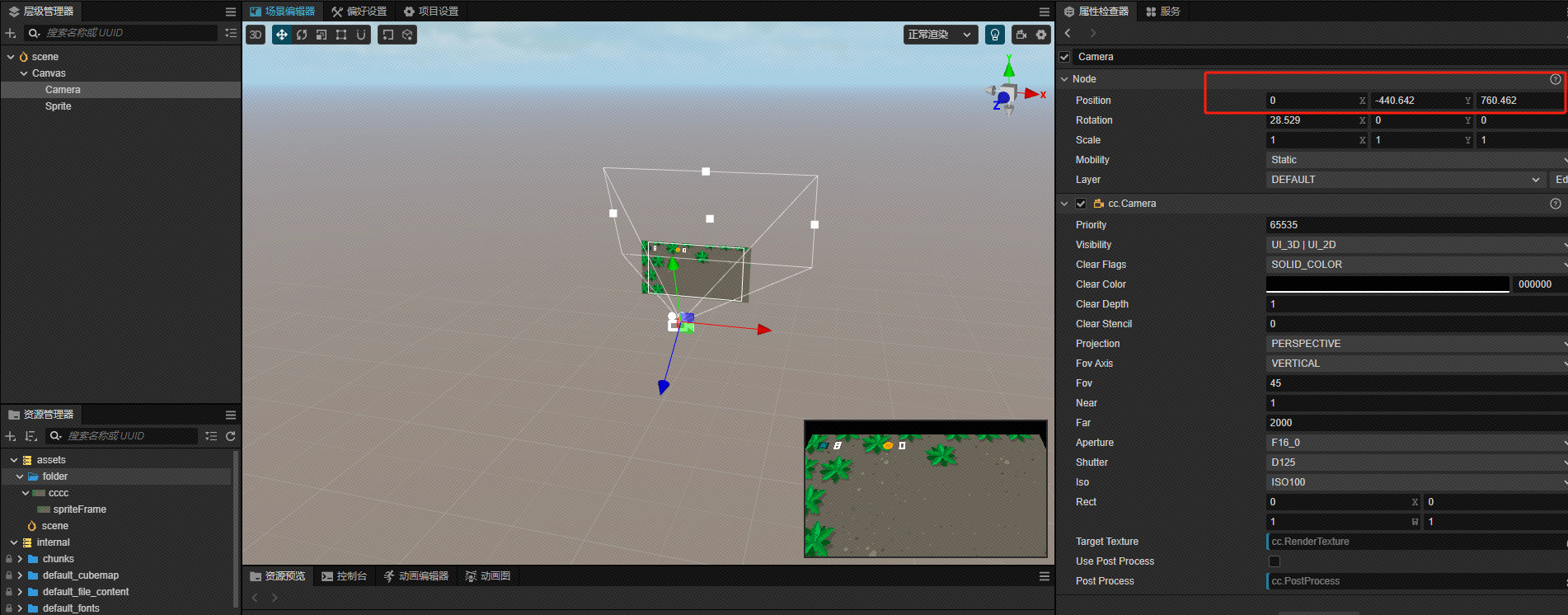Toggle the snap magnet tool

[361, 35]
